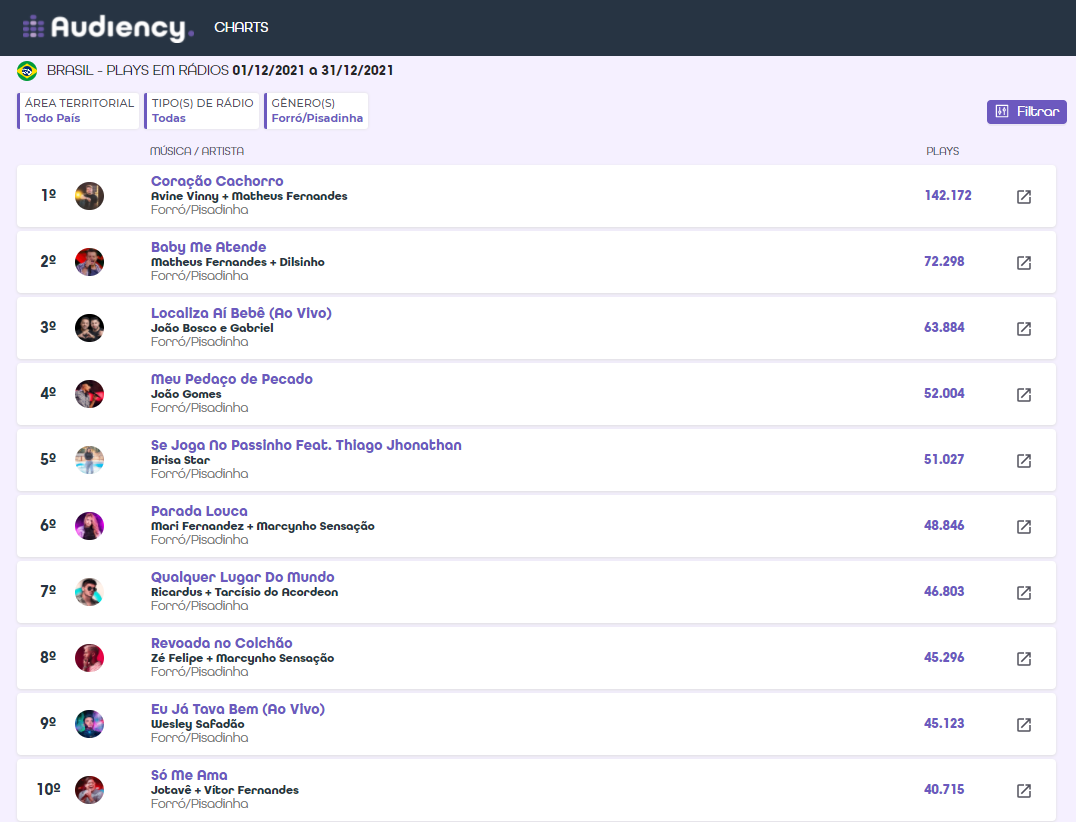Open the song Coração Cachorro

(217, 181)
